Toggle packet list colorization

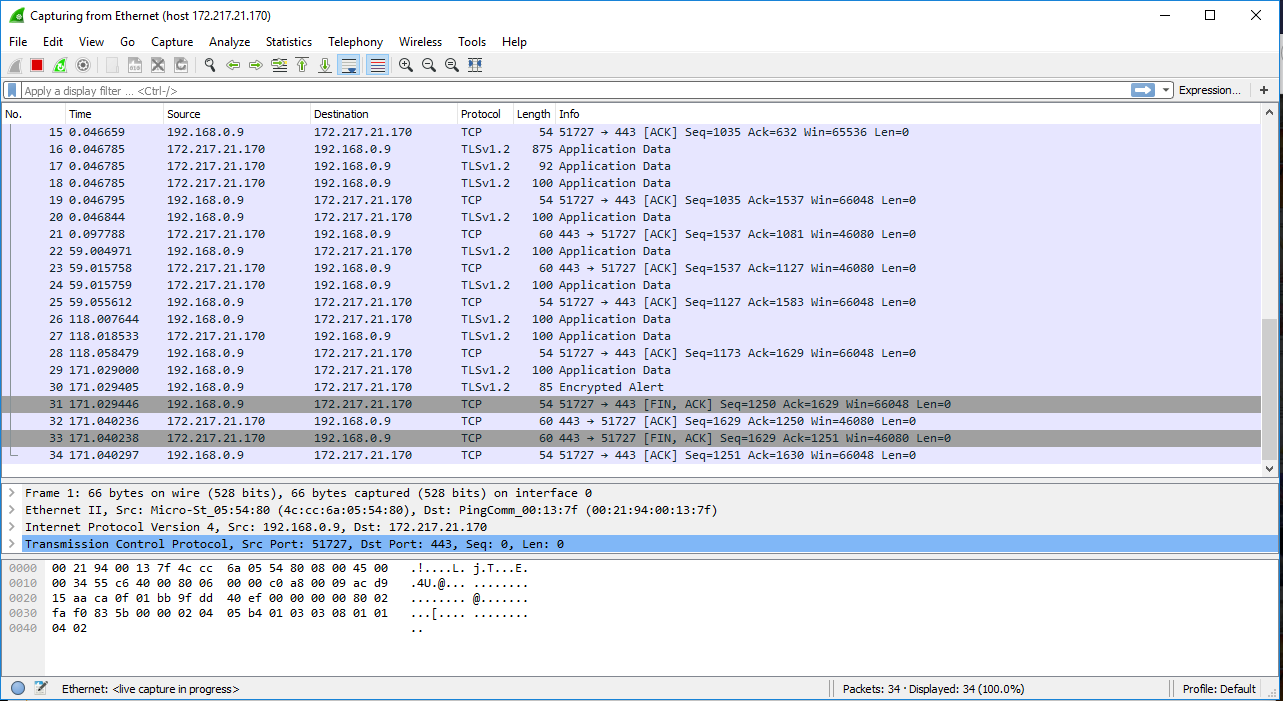(x=377, y=65)
